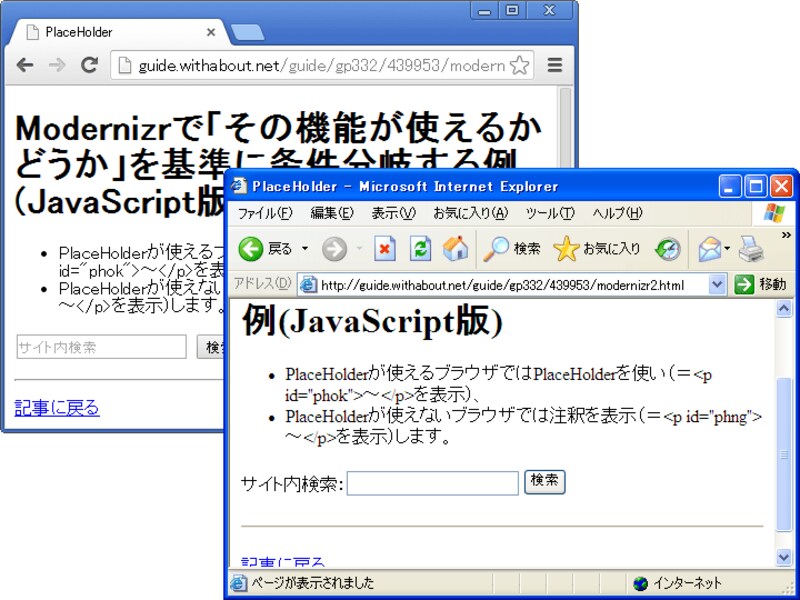Click the Refresh icon in IE toolbar
Image resolution: width=800 pixels, height=600 pixels.
pyautogui.click(x=420, y=248)
